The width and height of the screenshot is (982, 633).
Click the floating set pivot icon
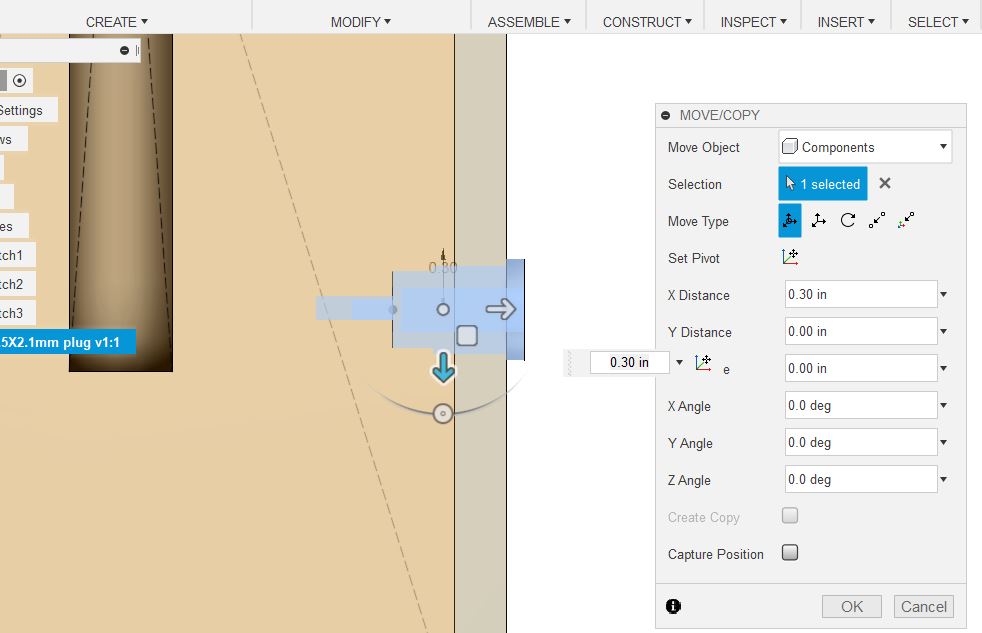click(703, 363)
